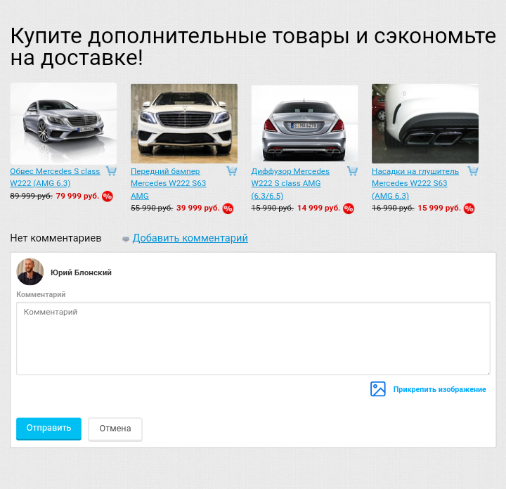Add Обвес Mercedes S class to cart
The height and width of the screenshot is (489, 506).
point(111,171)
